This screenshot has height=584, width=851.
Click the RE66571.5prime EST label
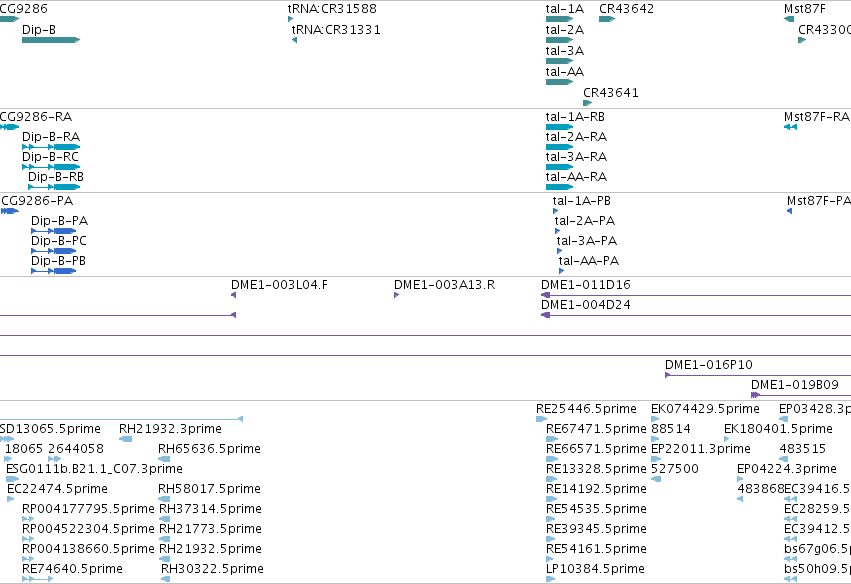coord(596,449)
